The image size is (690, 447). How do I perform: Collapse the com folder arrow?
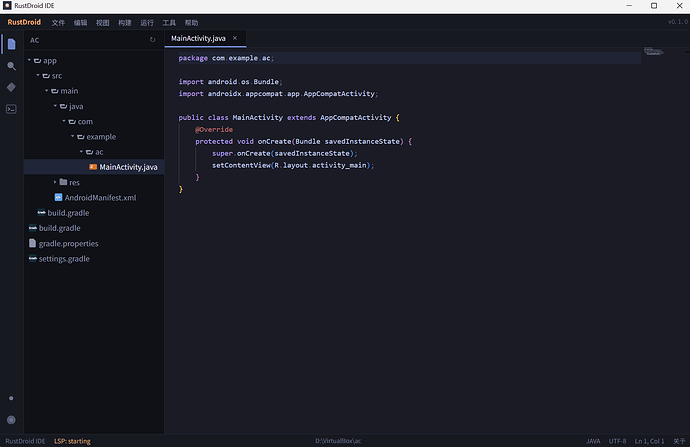(64, 121)
